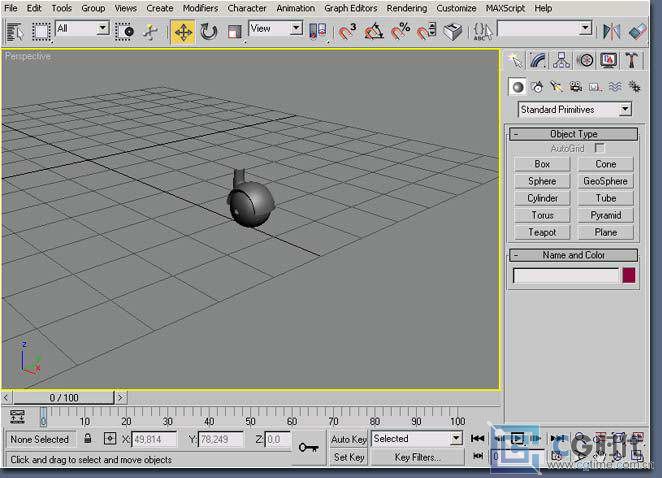The width and height of the screenshot is (662, 478).
Task: Open the Selected key filter dropdown
Action: (x=417, y=439)
